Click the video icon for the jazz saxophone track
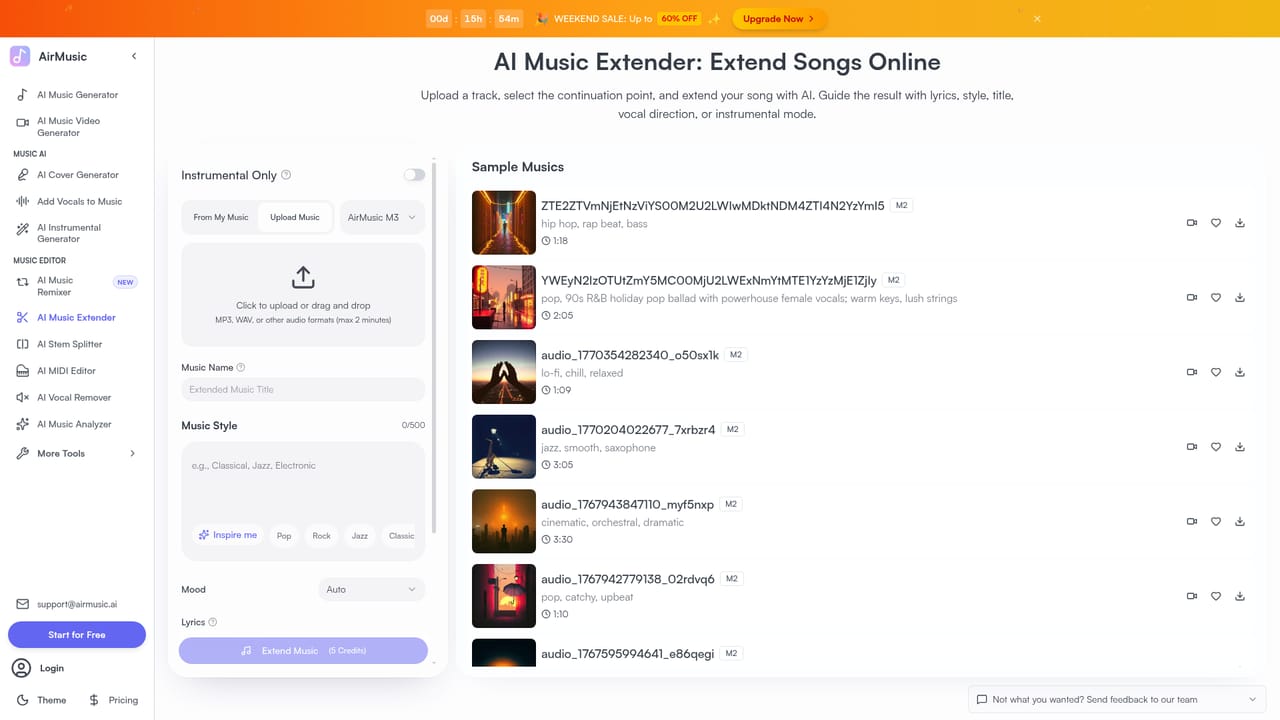The image size is (1280, 720). tap(1192, 447)
